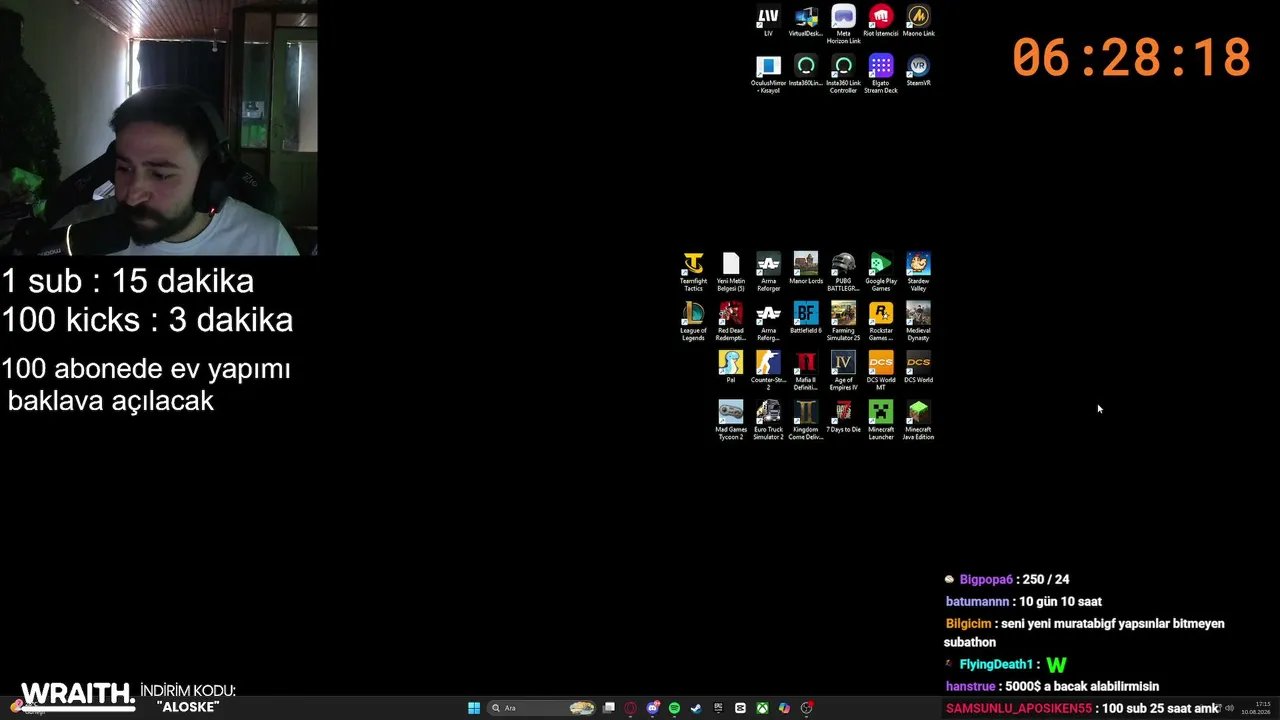Open the Xbox app on the taskbar
Viewport: 1280px width, 720px height.
tap(762, 708)
